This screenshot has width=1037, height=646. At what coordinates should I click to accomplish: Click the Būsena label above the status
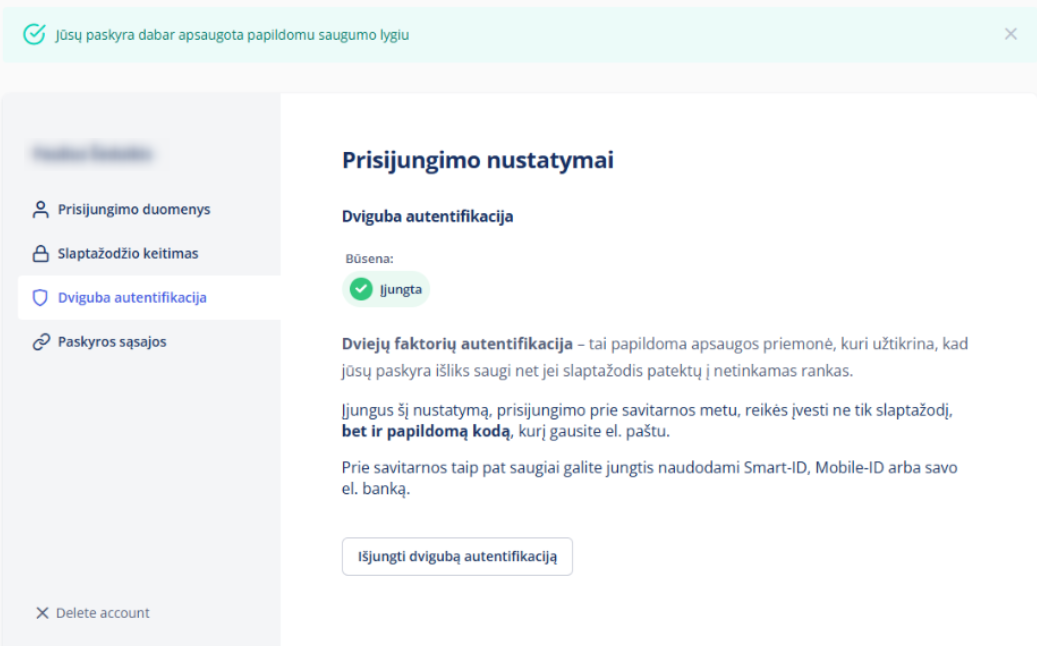[369, 258]
